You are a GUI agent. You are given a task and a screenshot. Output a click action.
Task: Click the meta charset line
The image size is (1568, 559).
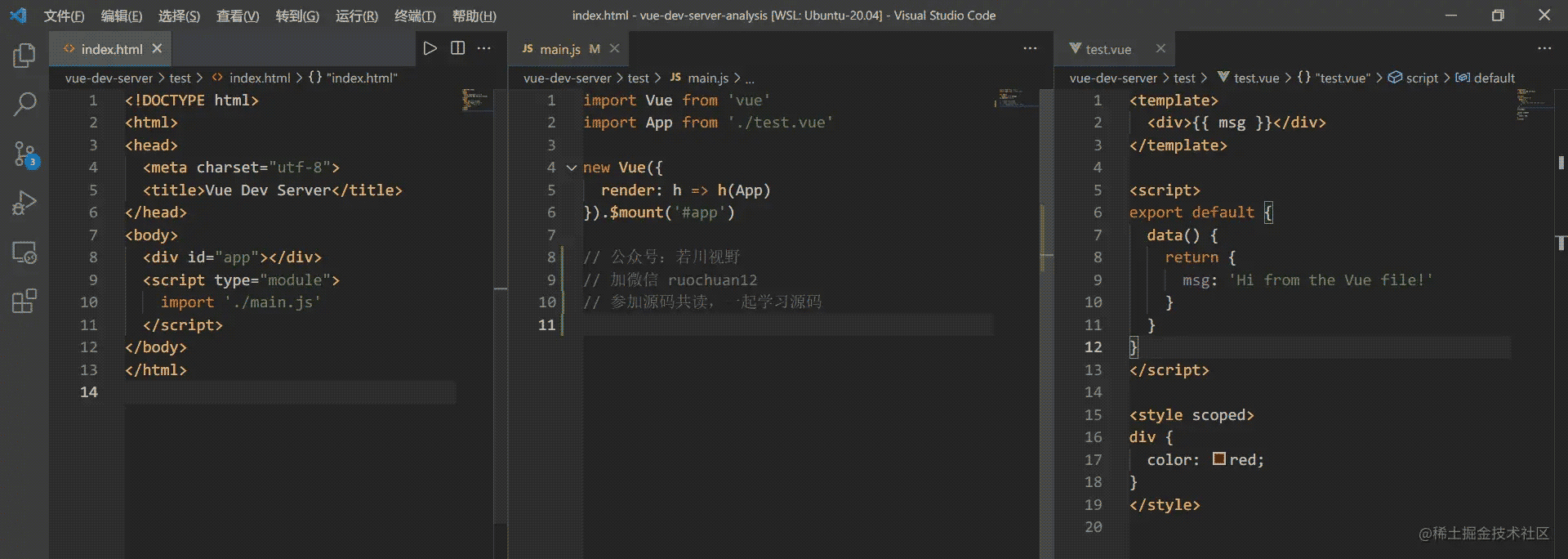click(241, 168)
